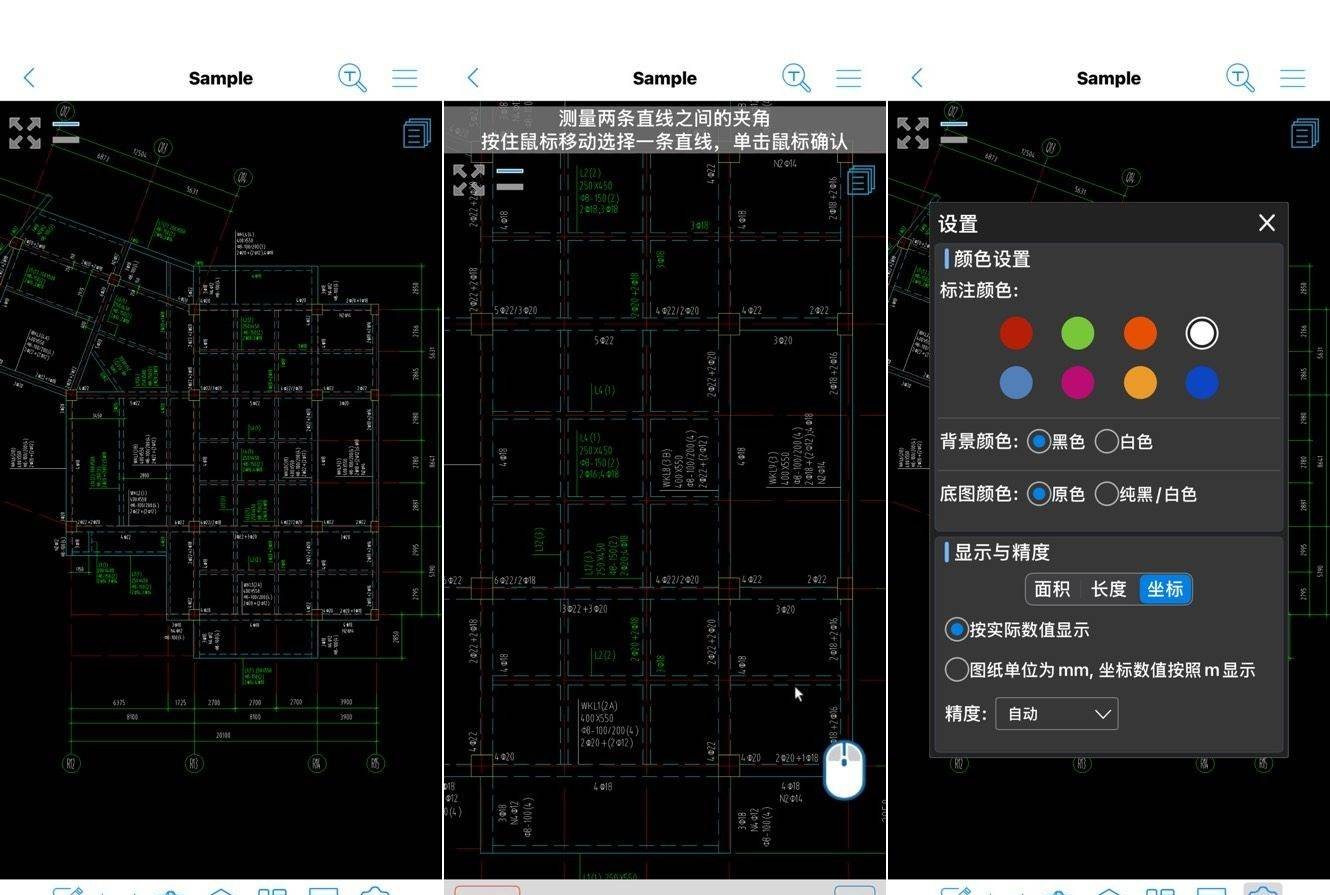This screenshot has height=895, width=1330.
Task: Close the 设置 settings dialog
Action: [x=1266, y=222]
